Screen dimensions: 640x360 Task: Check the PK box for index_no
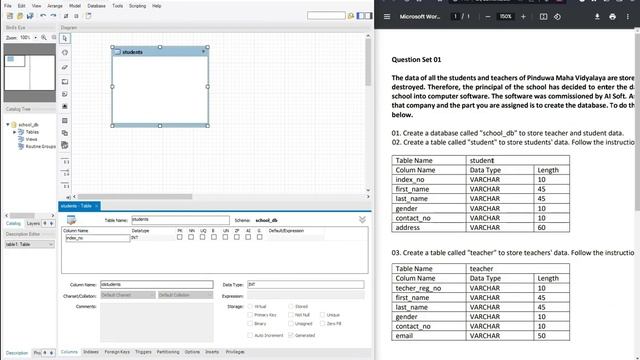tap(180, 237)
